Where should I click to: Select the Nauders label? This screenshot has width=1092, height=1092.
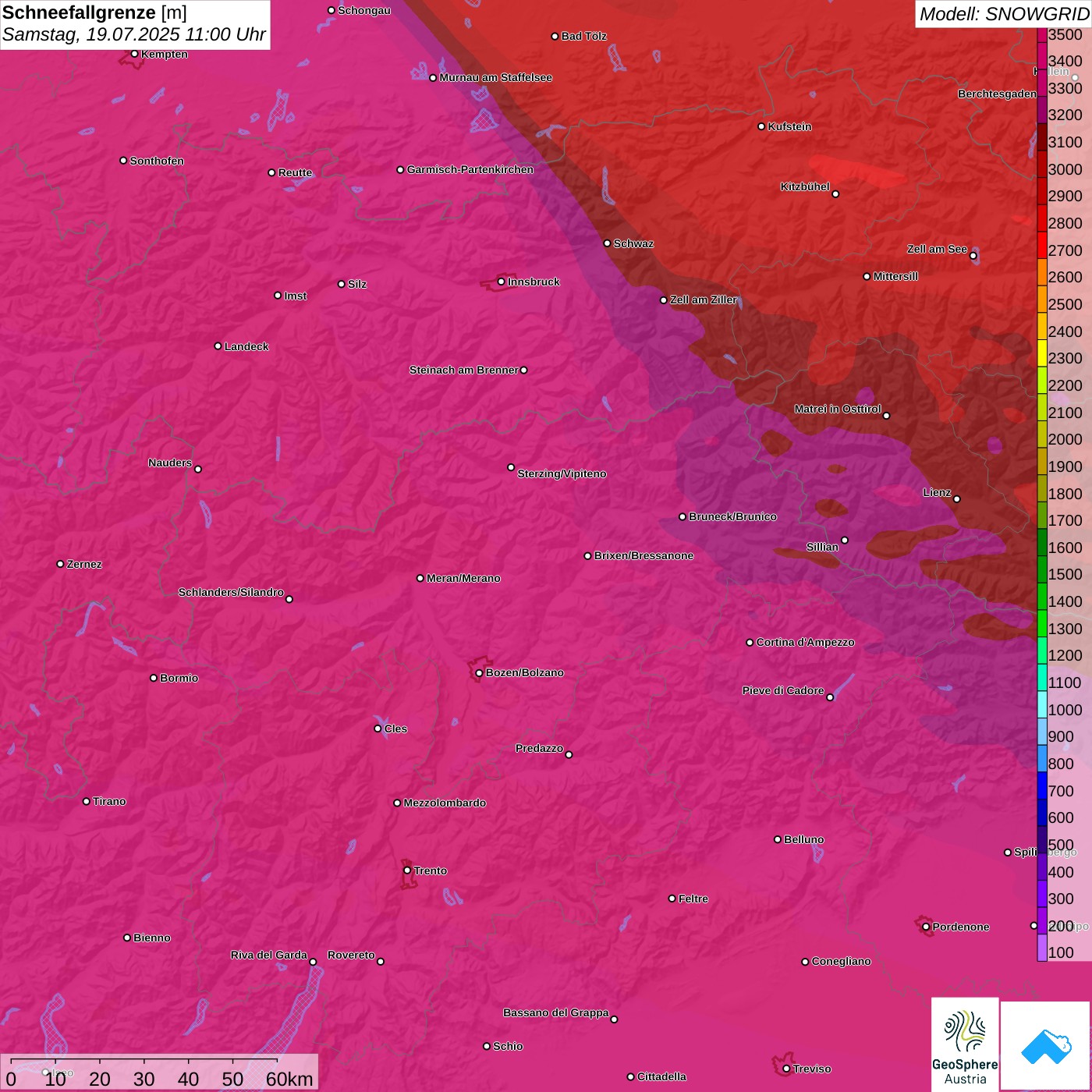pyautogui.click(x=169, y=463)
